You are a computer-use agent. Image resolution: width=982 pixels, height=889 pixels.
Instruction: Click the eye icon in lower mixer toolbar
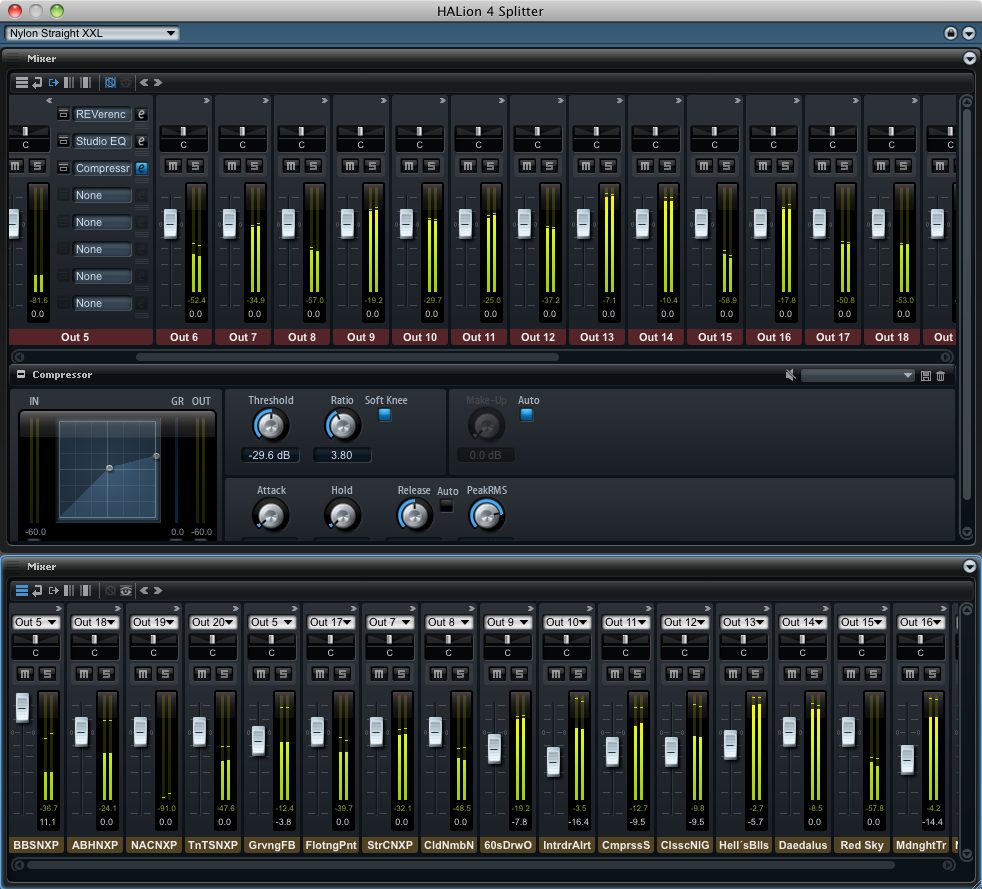tap(126, 590)
